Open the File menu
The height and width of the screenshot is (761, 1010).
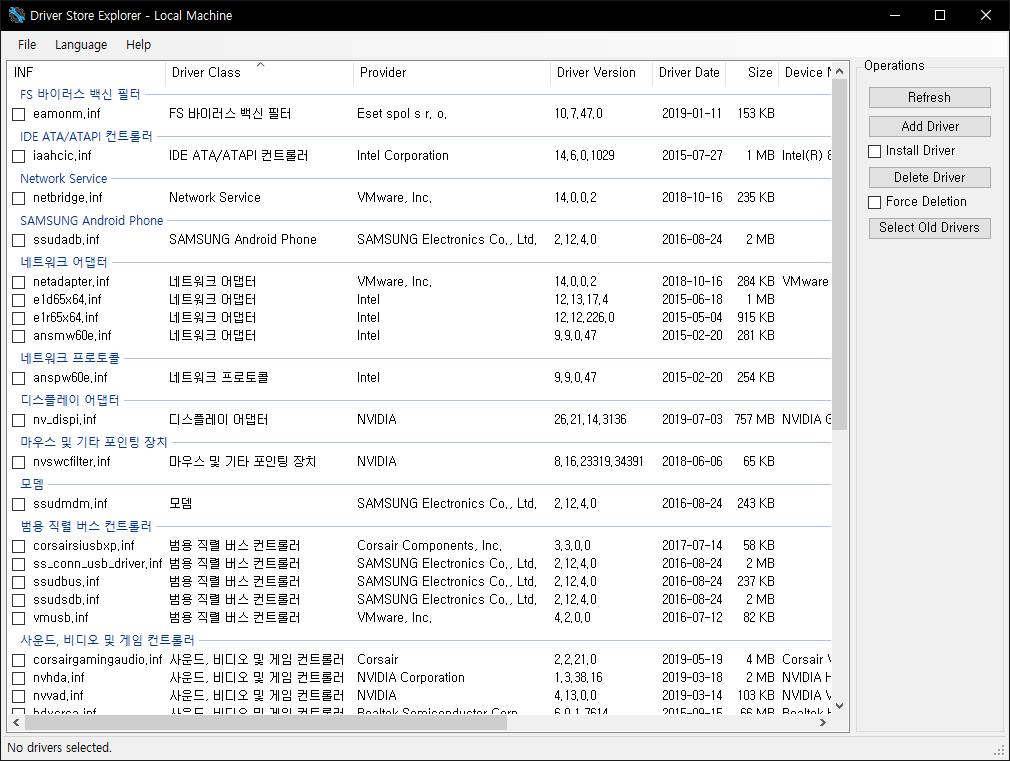(27, 44)
